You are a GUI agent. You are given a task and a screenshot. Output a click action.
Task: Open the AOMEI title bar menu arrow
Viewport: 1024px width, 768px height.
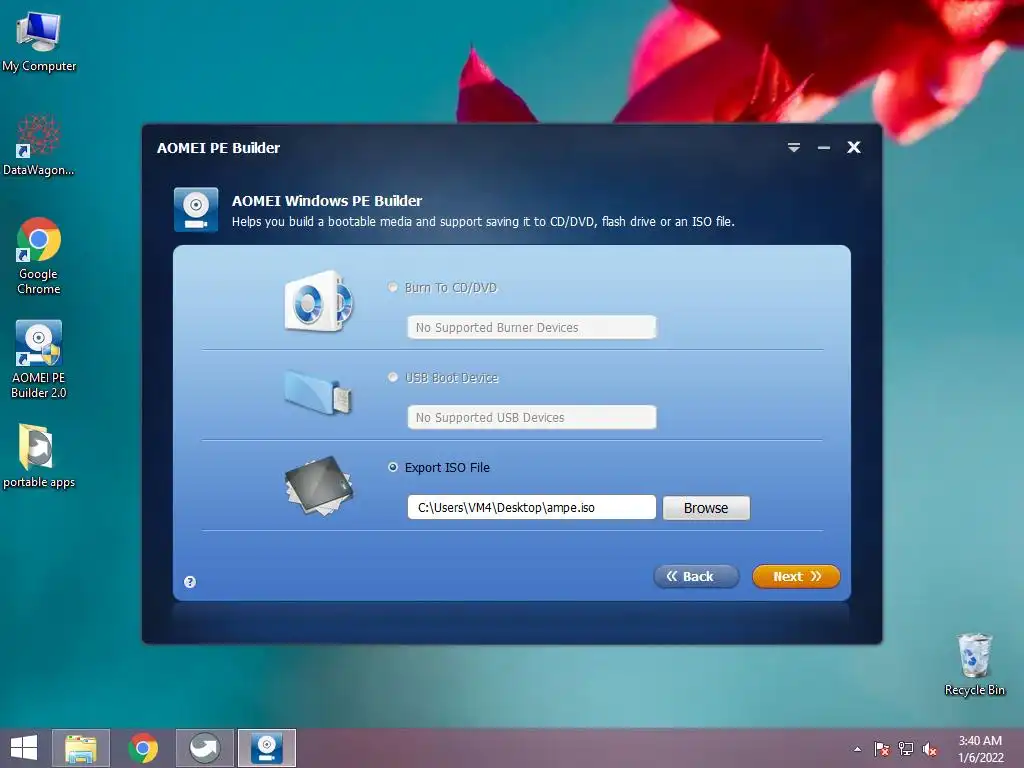pyautogui.click(x=793, y=148)
